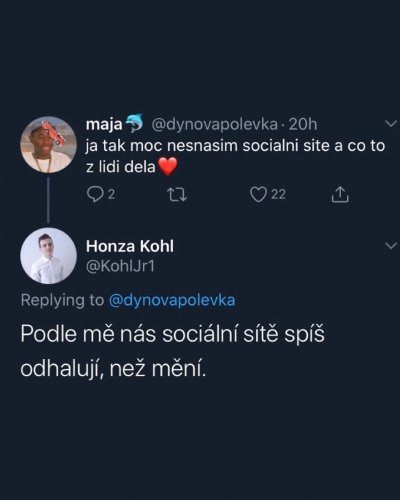Viewport: 400px width, 500px height.
Task: Click the display name maja
Action: (104, 125)
